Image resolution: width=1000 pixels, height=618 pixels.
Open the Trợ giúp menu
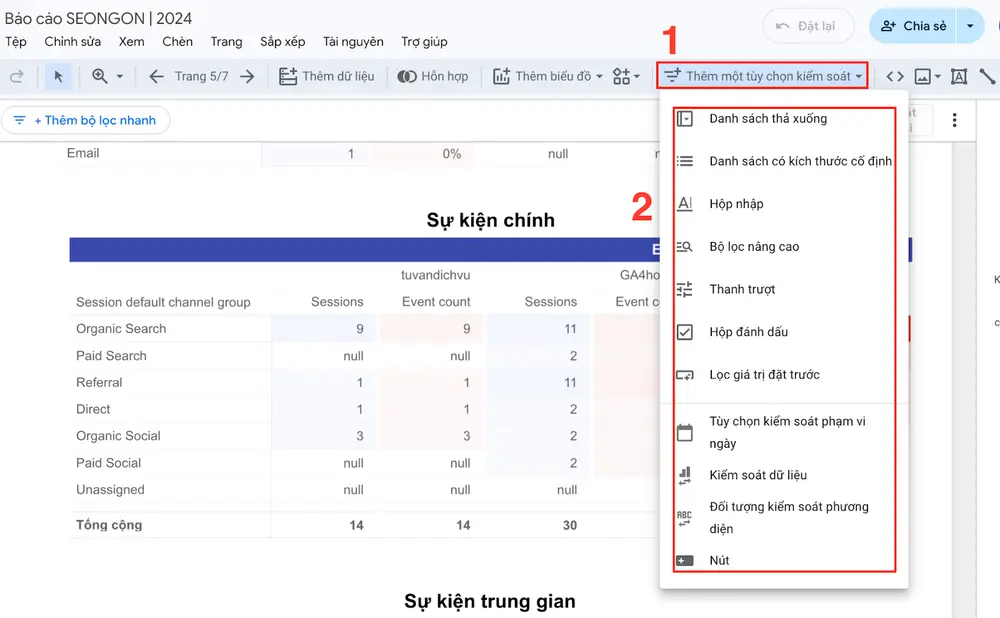tap(424, 42)
